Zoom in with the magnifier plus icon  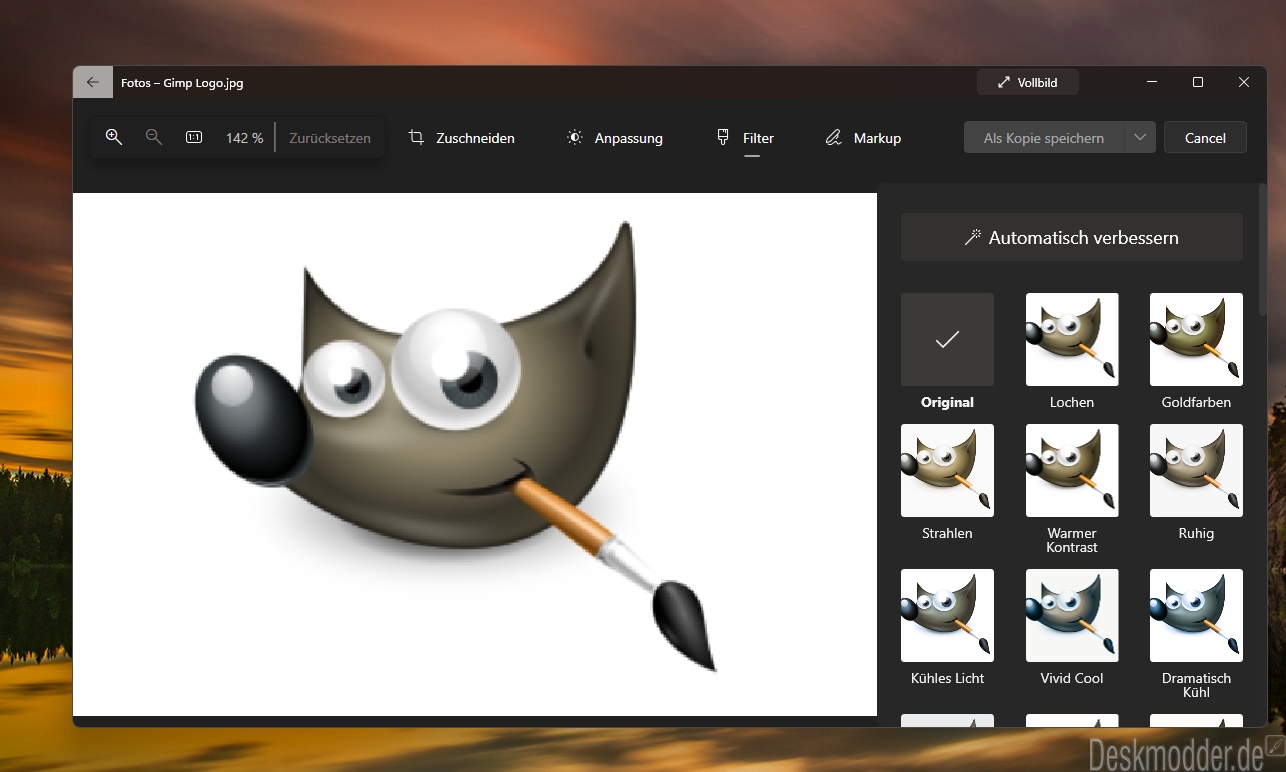pos(114,137)
